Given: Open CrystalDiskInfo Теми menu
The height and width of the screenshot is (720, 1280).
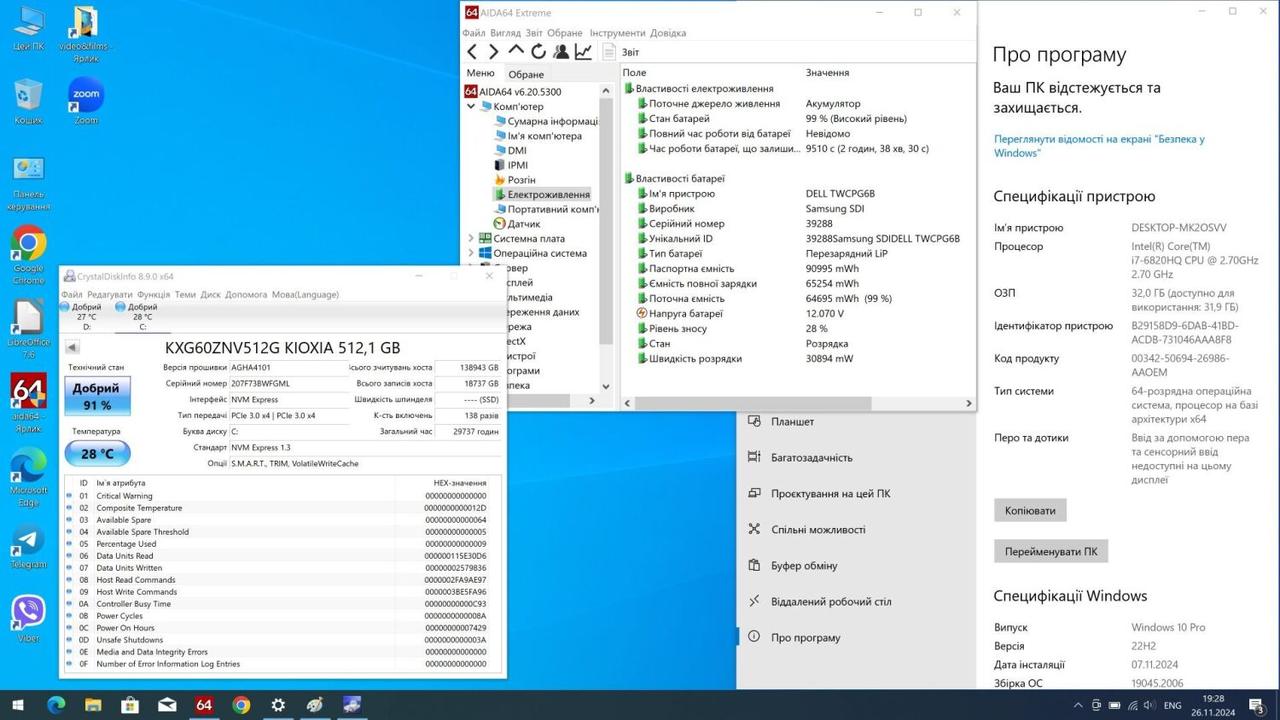Looking at the screenshot, I should [185, 295].
